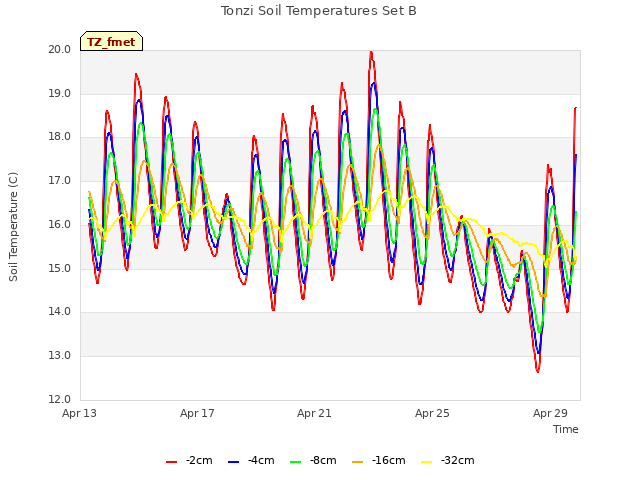Click the 14.0 y-axis tick label

tap(60, 312)
